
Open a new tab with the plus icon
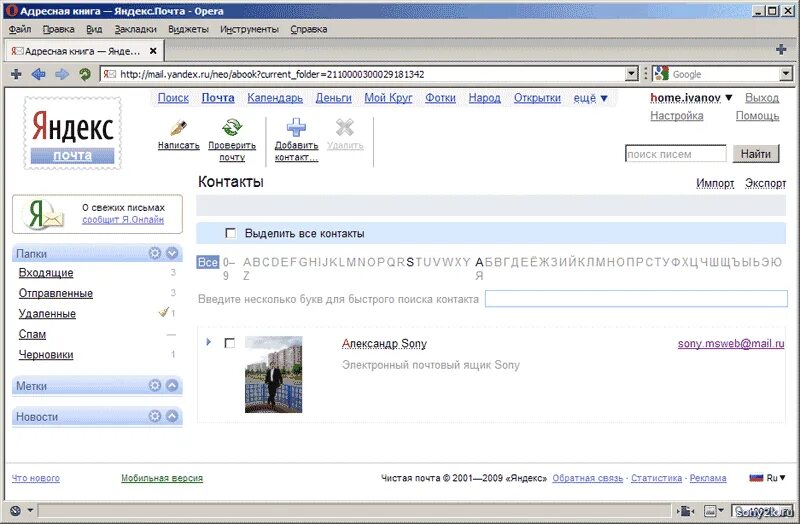point(781,49)
